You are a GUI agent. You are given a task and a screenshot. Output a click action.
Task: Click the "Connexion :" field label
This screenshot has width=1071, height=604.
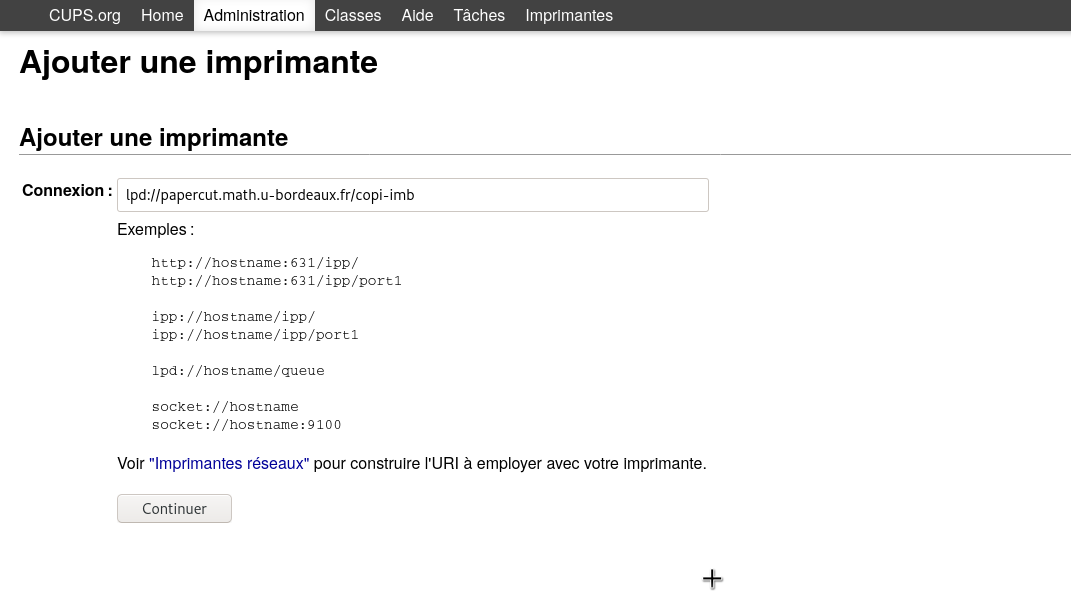pos(67,191)
